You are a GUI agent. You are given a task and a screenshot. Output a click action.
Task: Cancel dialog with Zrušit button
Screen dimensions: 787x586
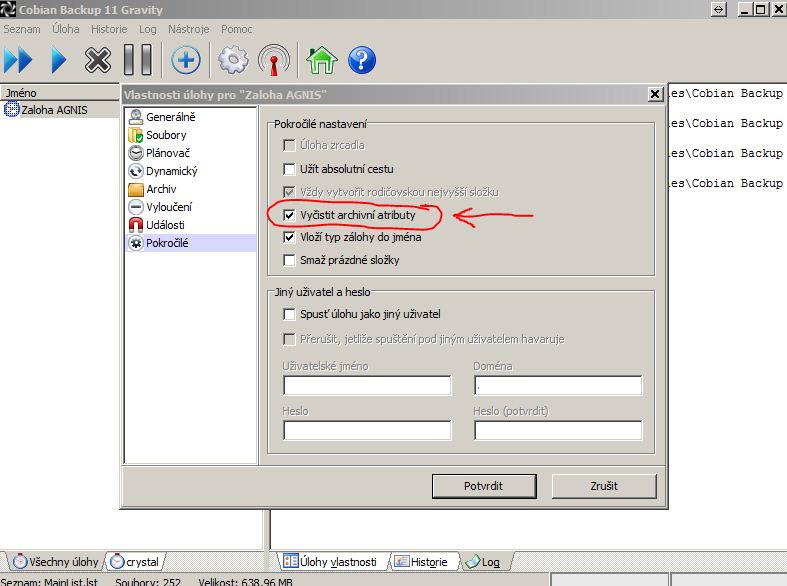[x=604, y=486]
